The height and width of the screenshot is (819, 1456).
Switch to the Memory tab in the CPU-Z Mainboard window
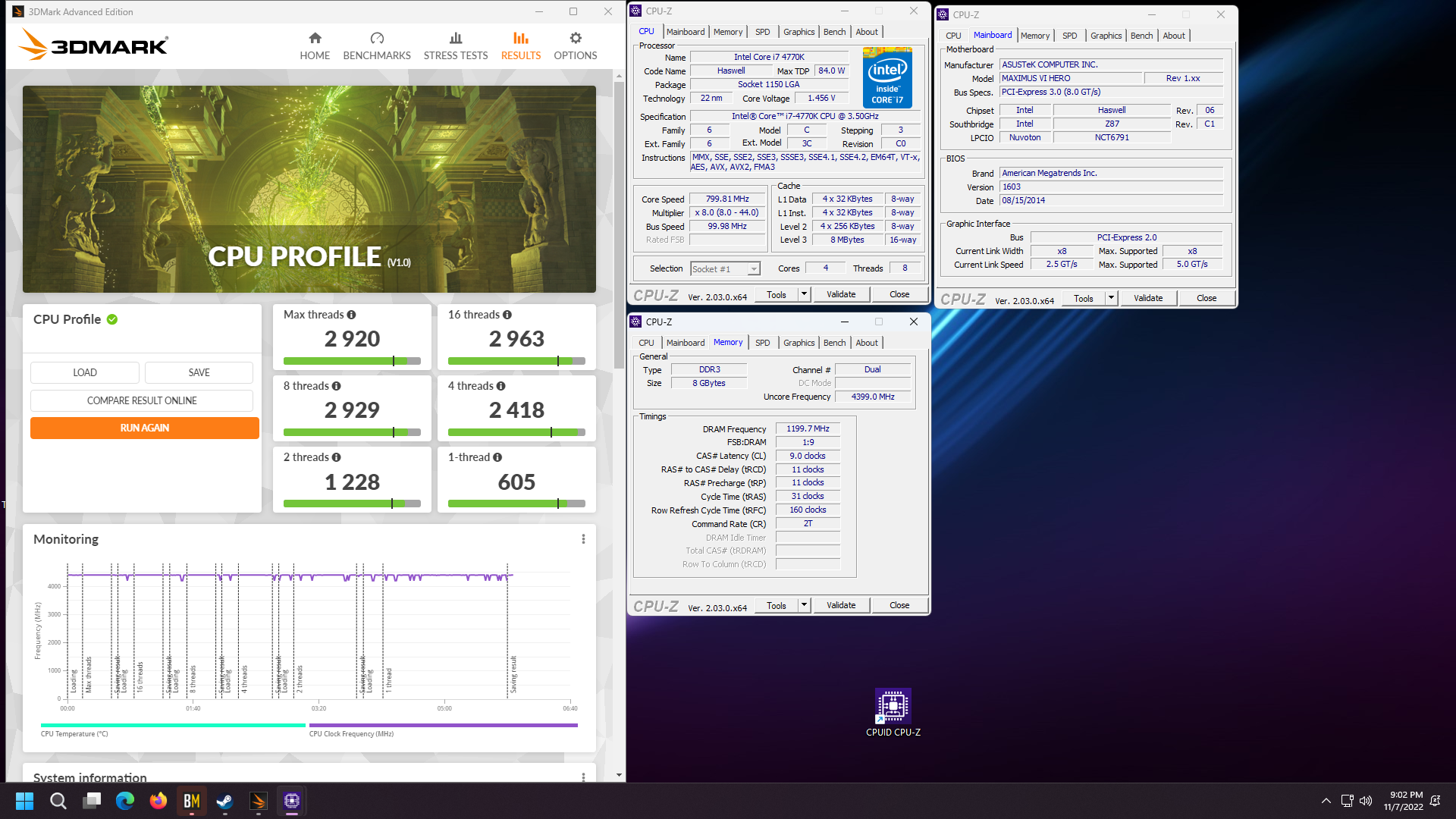tap(1035, 36)
